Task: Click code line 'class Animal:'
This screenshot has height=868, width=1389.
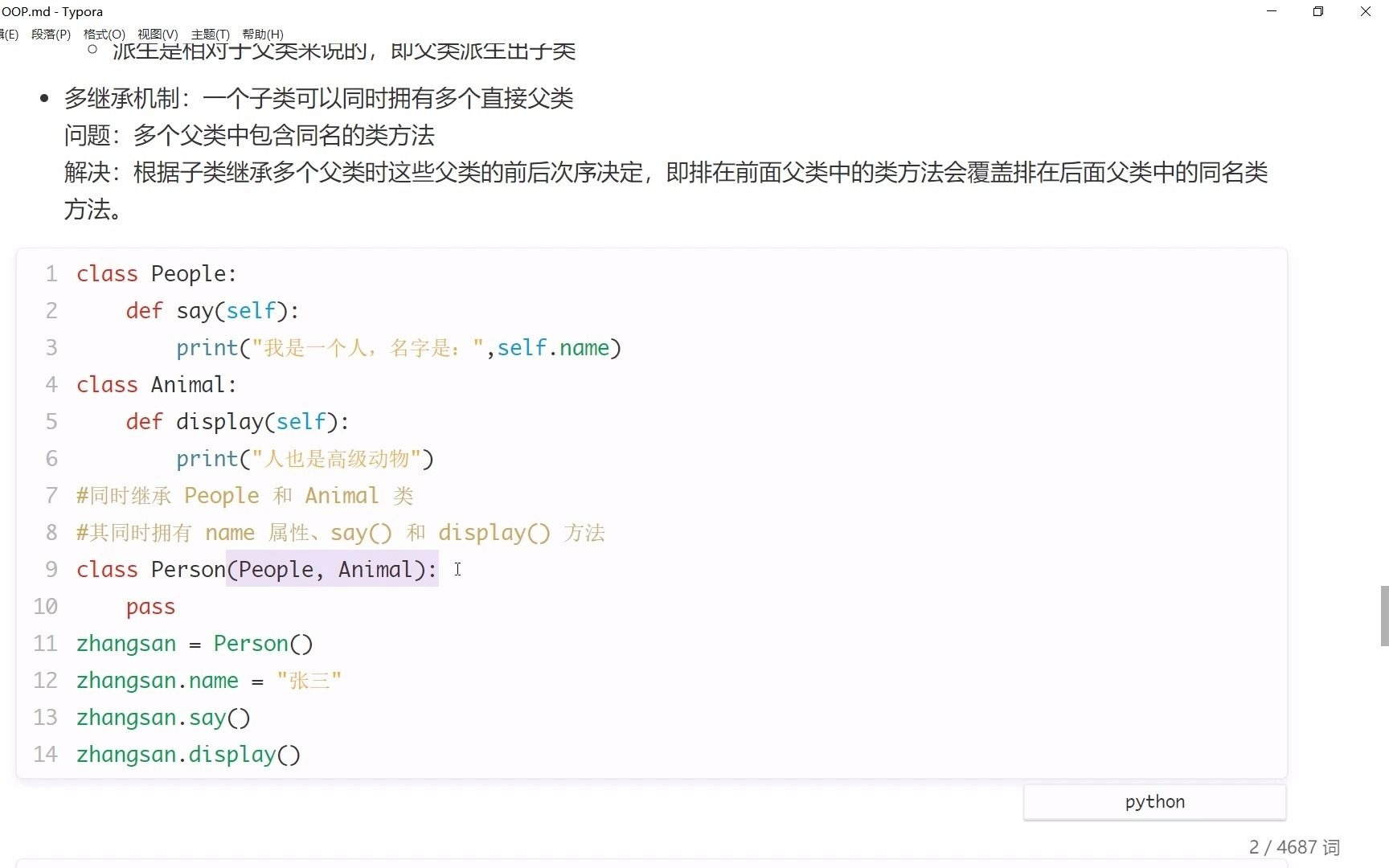Action: click(157, 385)
